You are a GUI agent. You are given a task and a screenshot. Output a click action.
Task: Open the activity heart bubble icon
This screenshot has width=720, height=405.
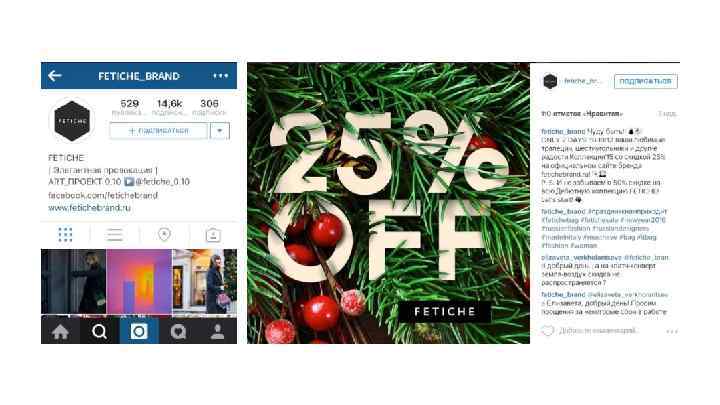[x=178, y=331]
